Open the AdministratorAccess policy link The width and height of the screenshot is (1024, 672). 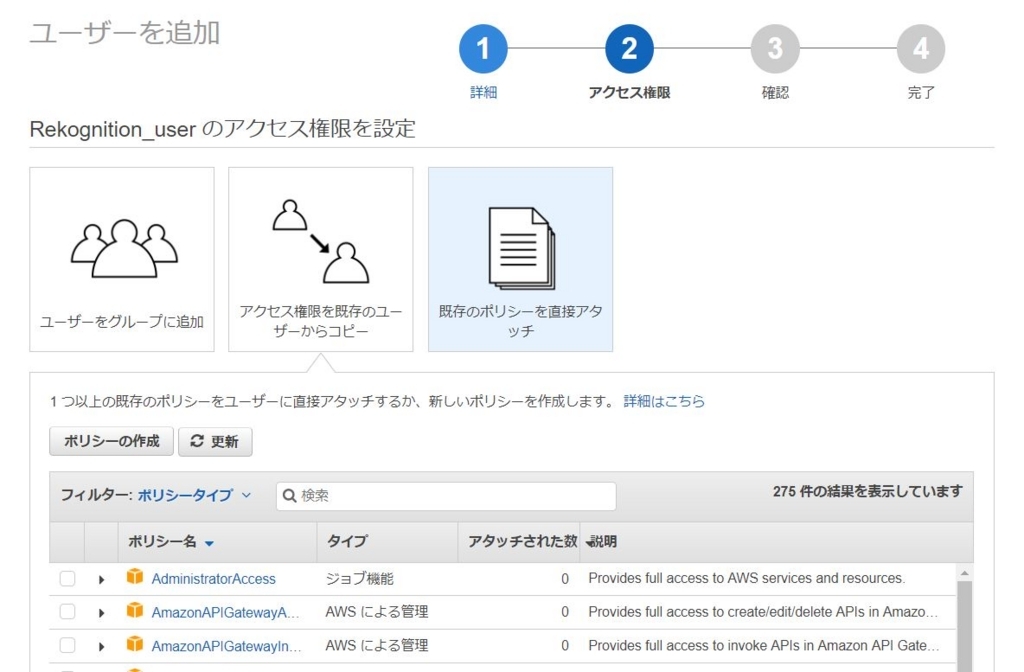pos(214,579)
